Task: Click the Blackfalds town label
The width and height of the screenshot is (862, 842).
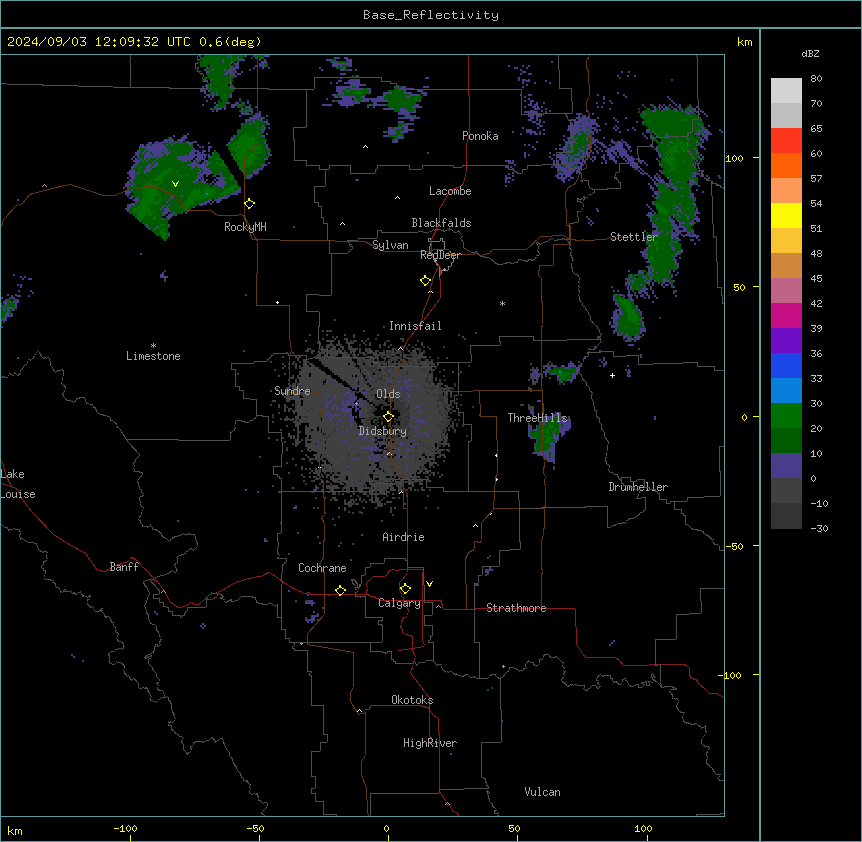Action: (x=441, y=223)
